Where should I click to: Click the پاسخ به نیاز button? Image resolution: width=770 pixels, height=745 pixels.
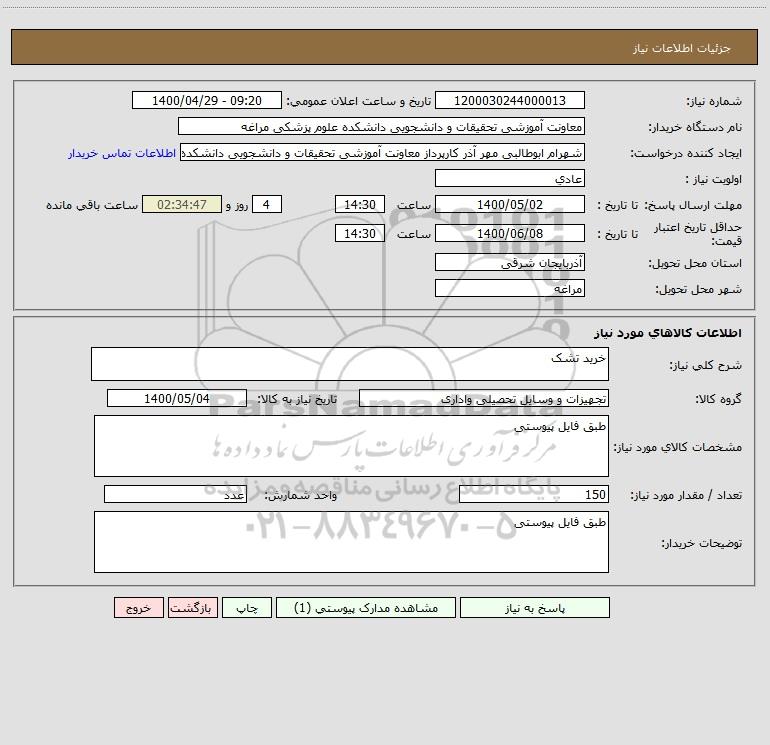coord(534,607)
